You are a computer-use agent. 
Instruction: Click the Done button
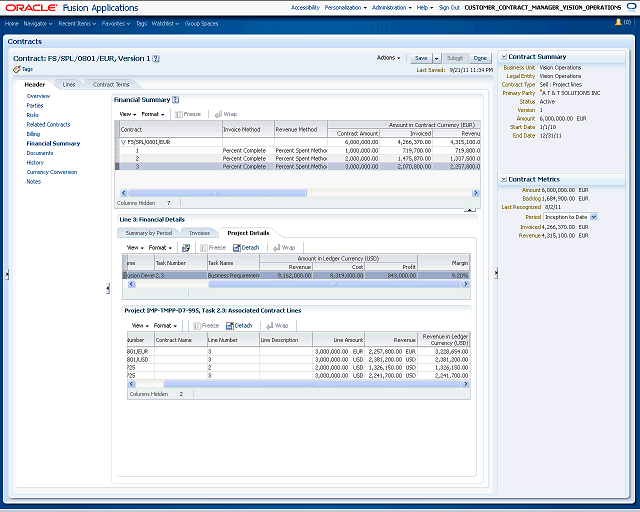click(x=480, y=58)
